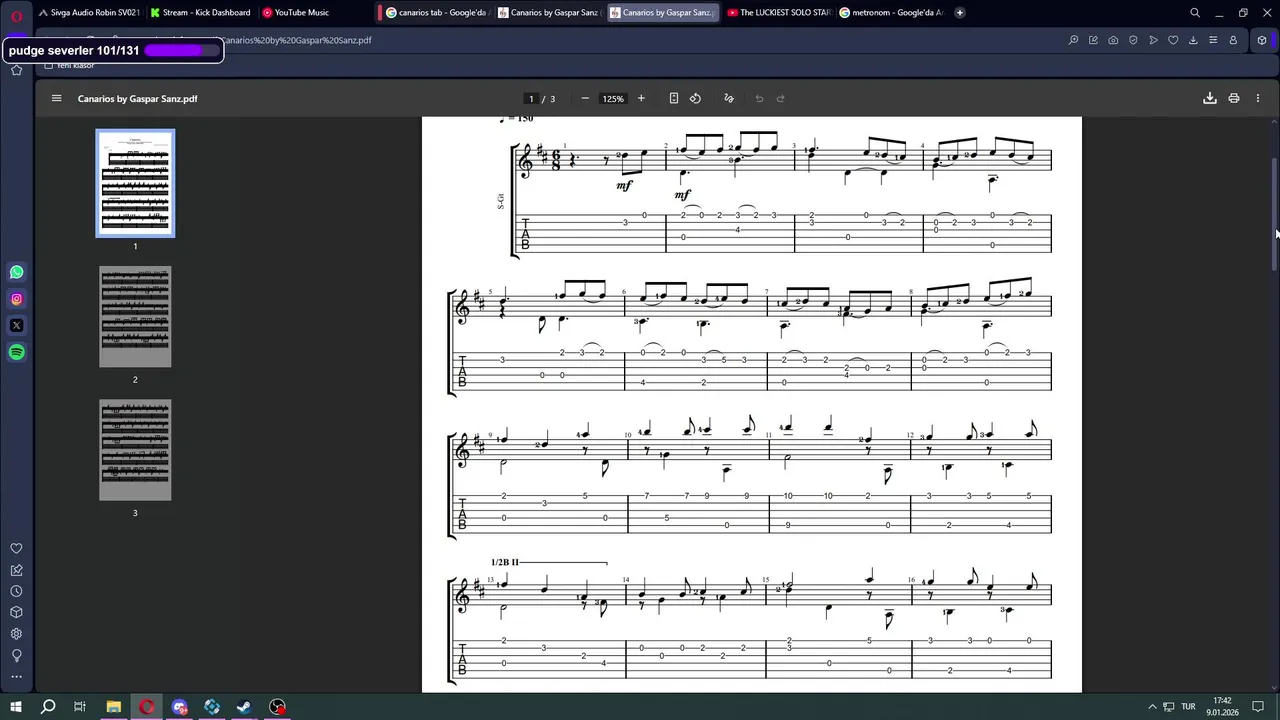Select page 3 thumbnail

click(135, 450)
